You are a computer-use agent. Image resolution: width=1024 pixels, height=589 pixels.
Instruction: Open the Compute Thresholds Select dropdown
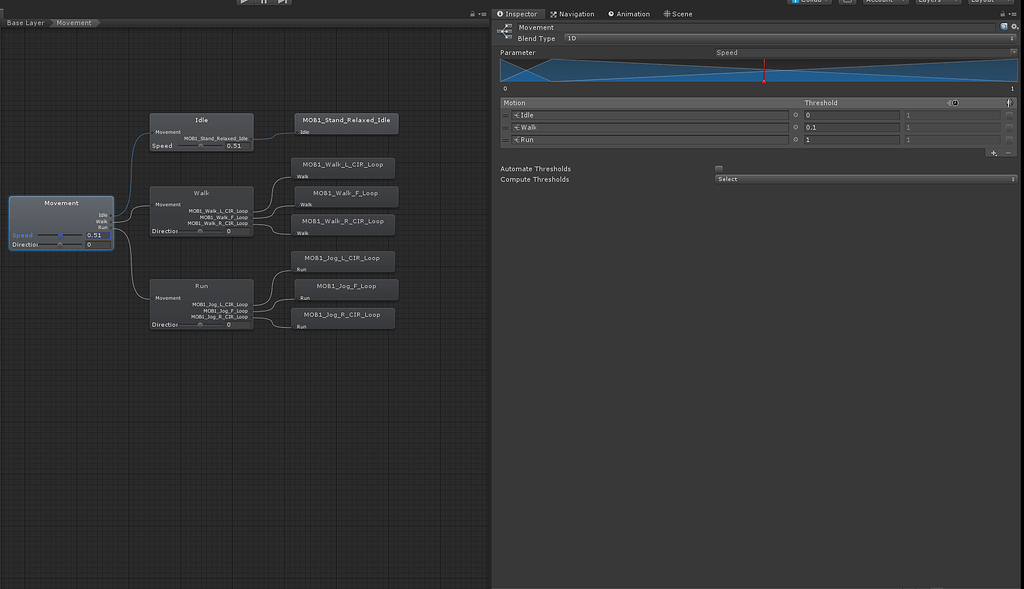click(865, 179)
